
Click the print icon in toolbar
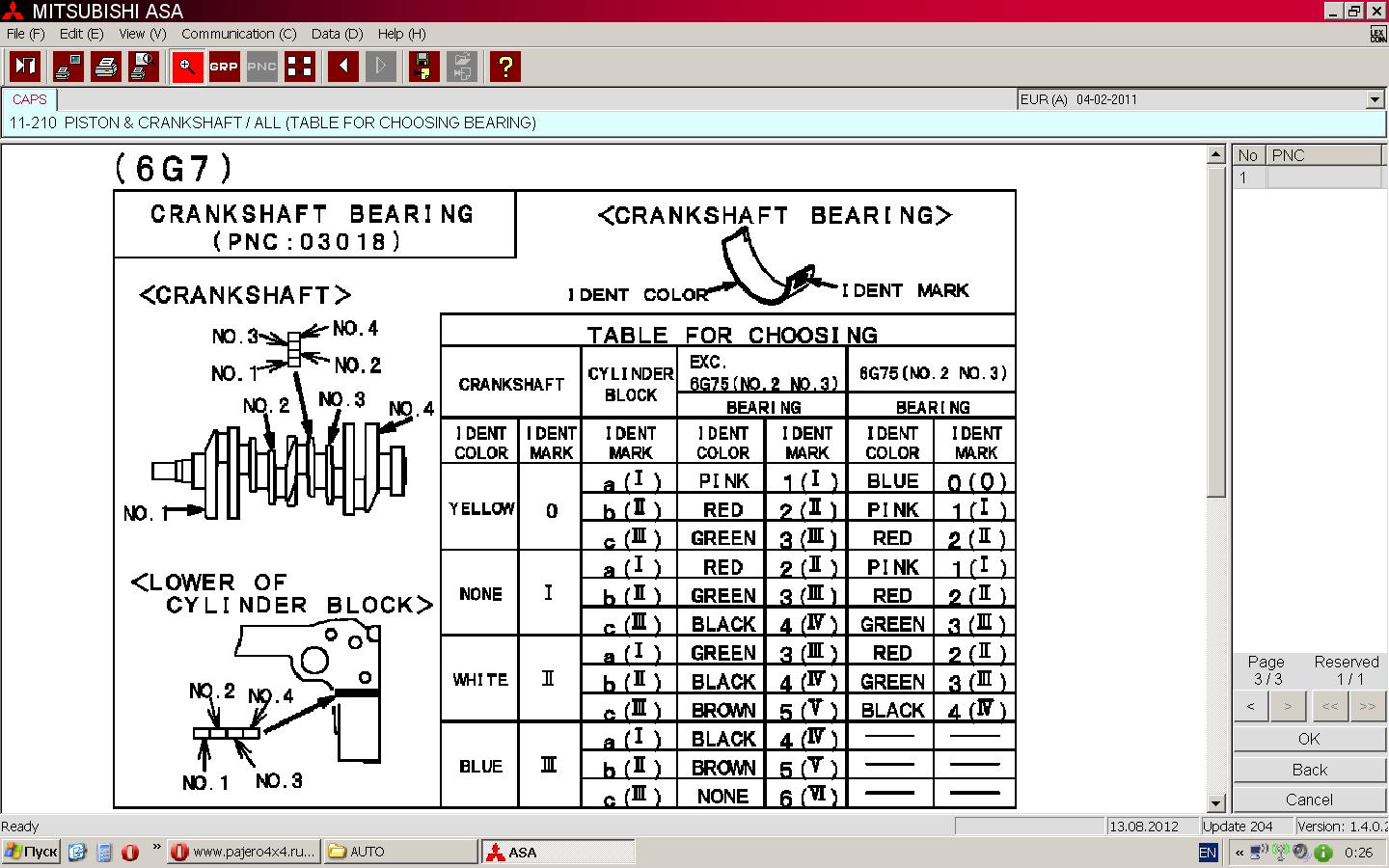click(106, 67)
